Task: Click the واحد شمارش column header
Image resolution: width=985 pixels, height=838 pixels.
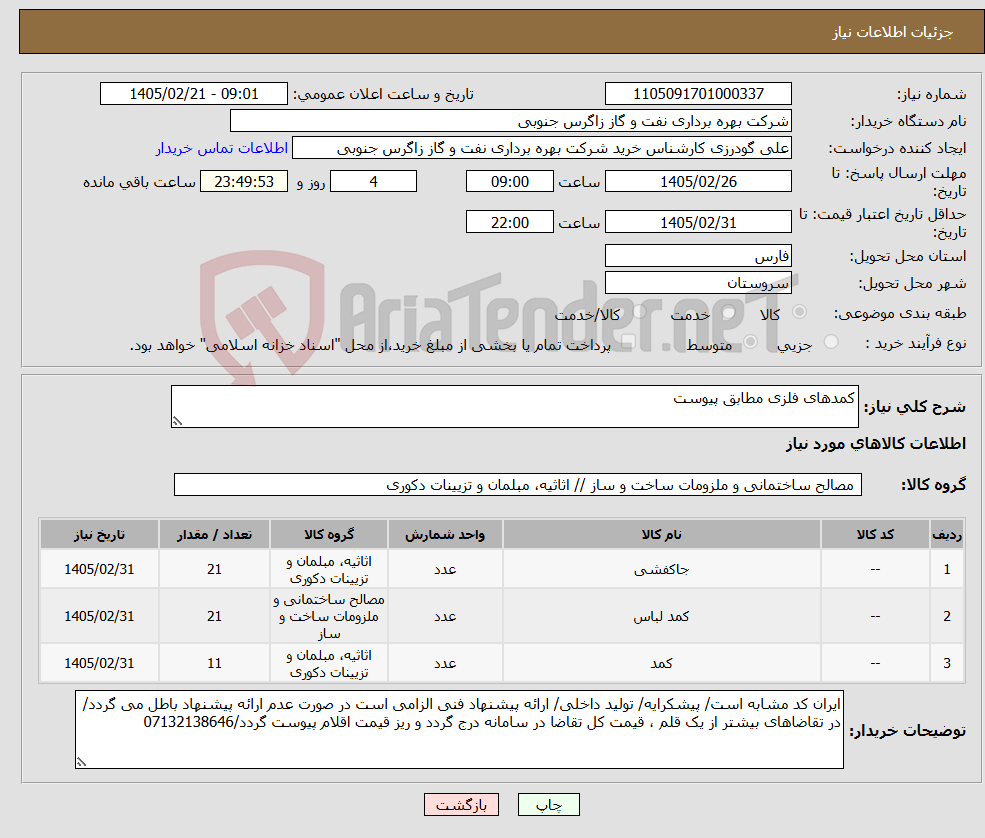Action: 445,535
